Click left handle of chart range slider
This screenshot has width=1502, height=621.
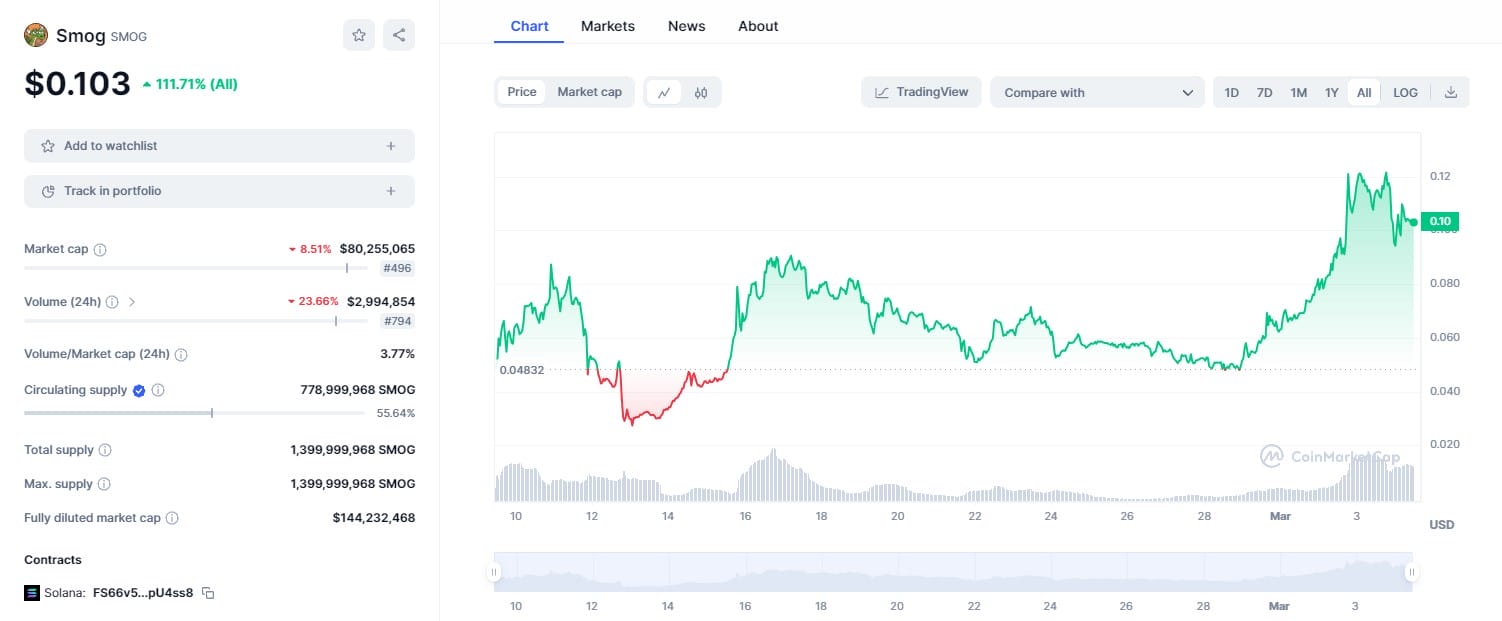[x=494, y=573]
